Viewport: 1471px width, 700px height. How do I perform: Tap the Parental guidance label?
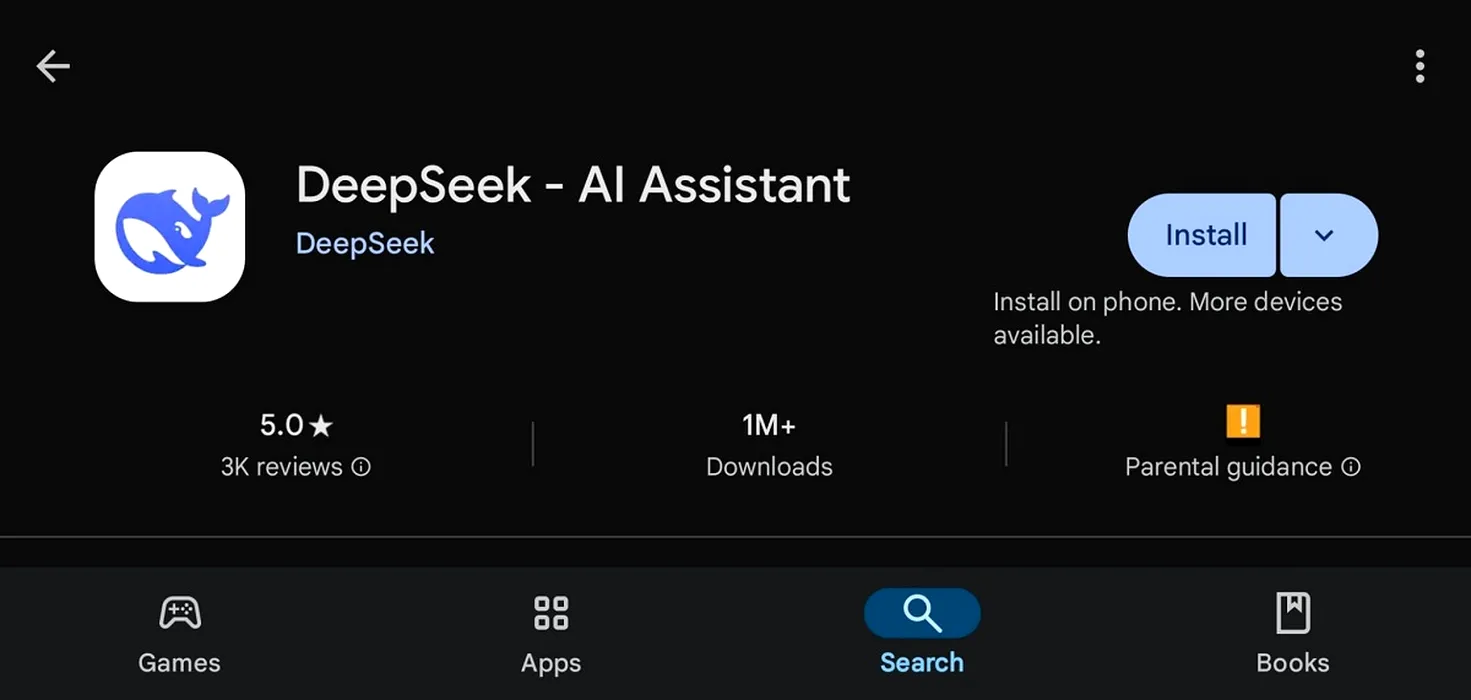coord(1228,467)
